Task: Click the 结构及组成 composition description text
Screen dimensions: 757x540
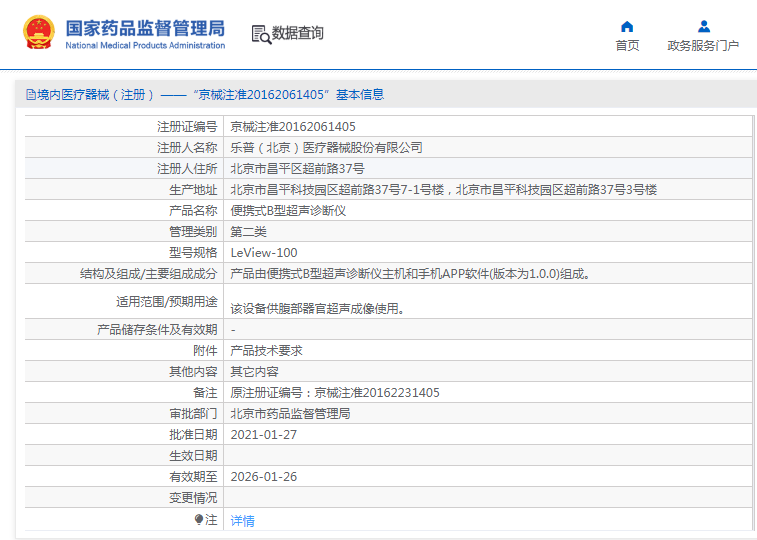Action: (410, 274)
